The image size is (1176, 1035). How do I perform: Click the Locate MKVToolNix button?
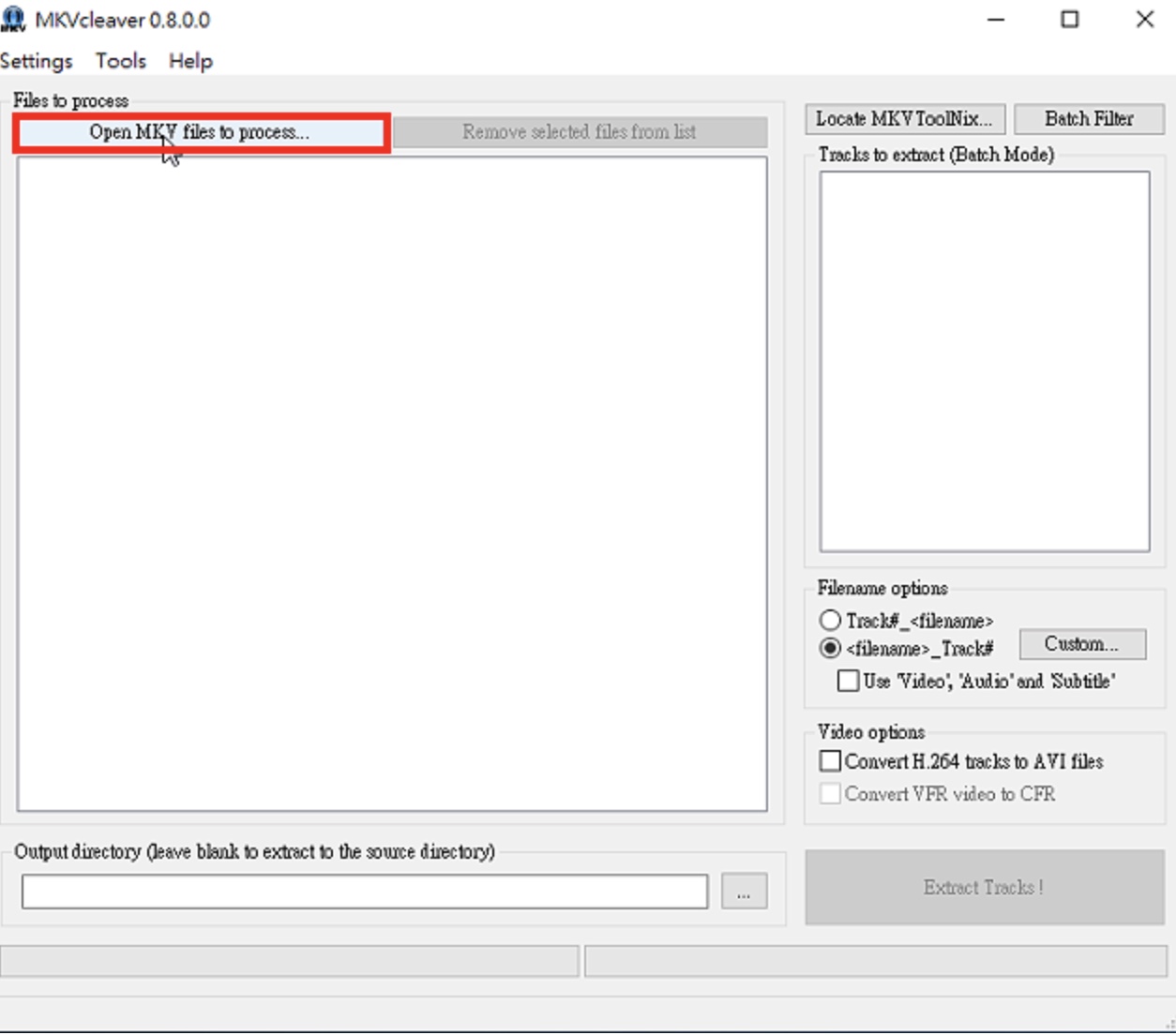click(905, 119)
